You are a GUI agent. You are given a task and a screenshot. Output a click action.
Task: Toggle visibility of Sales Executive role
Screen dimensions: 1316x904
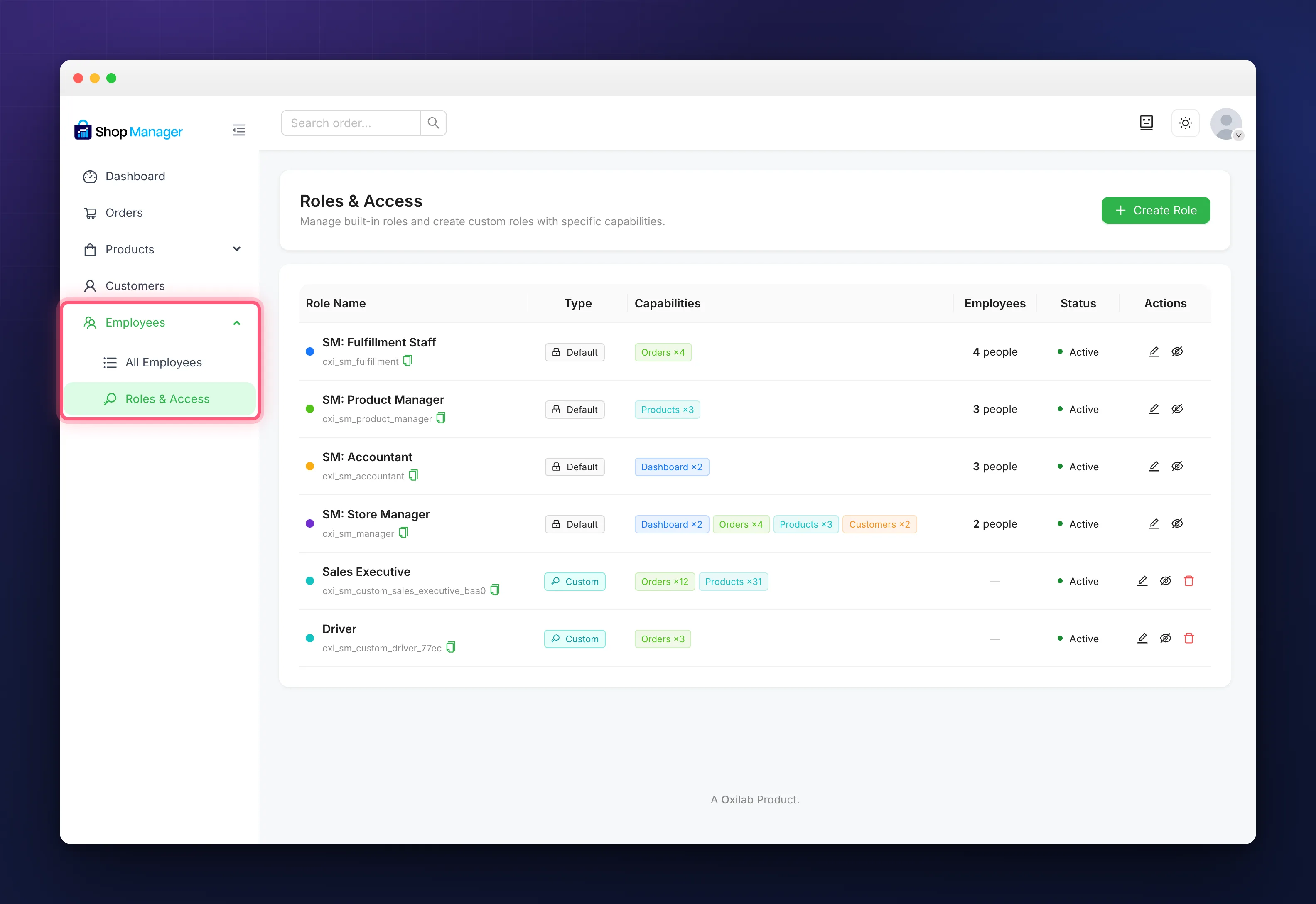point(1165,581)
